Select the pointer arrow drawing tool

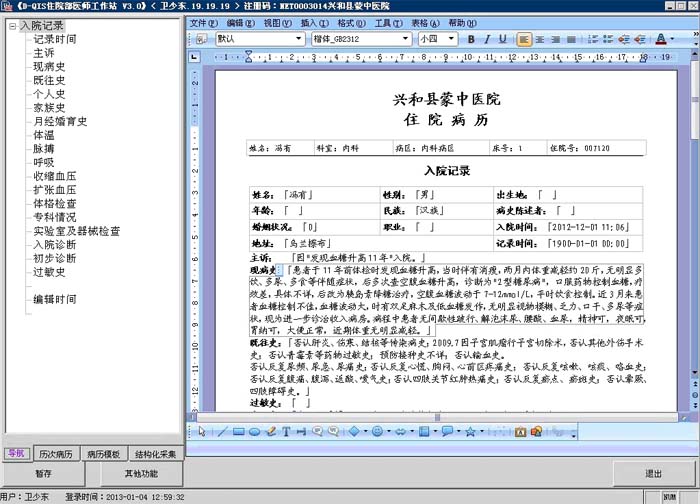[202, 431]
